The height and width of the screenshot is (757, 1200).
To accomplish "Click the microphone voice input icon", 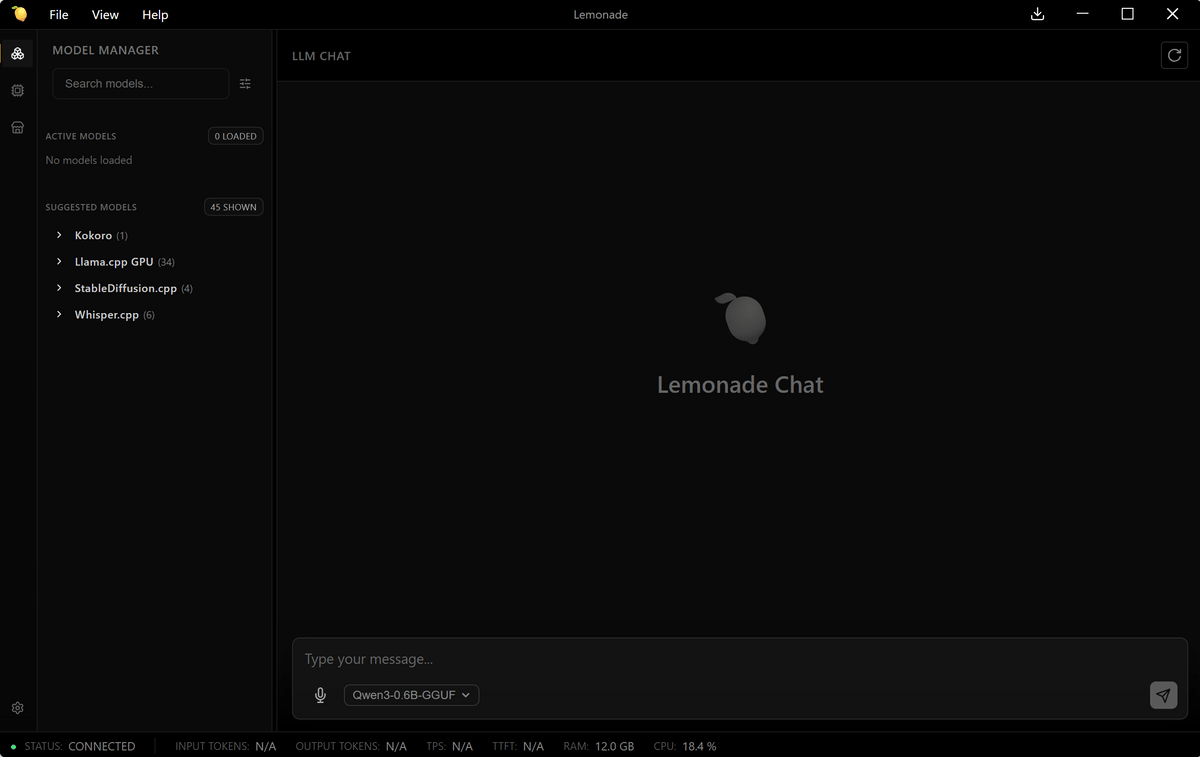I will 320,695.
